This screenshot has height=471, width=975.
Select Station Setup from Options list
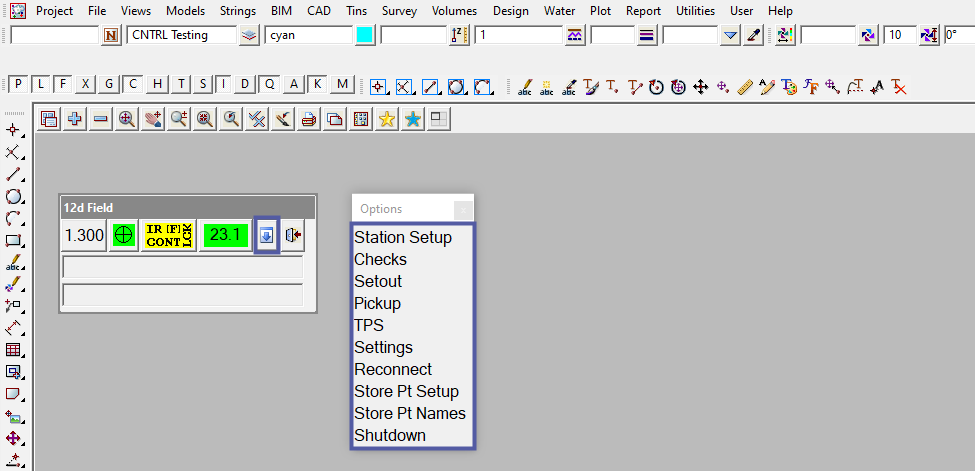[403, 238]
